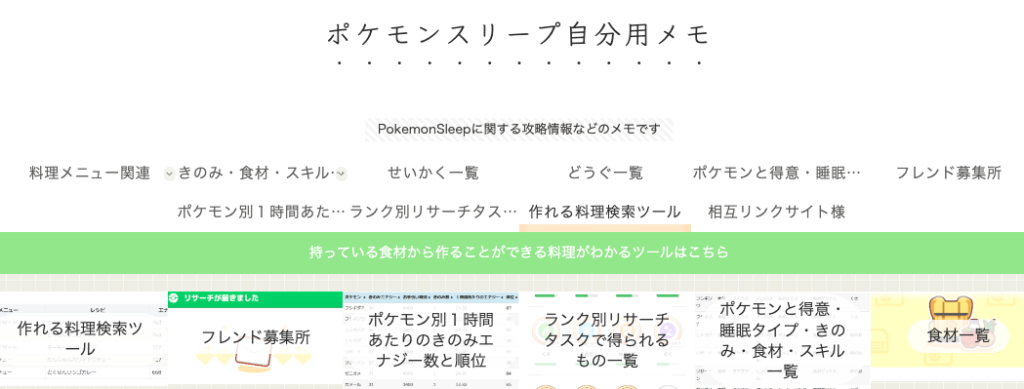Go to せいかく一覧 page

[x=433, y=173]
